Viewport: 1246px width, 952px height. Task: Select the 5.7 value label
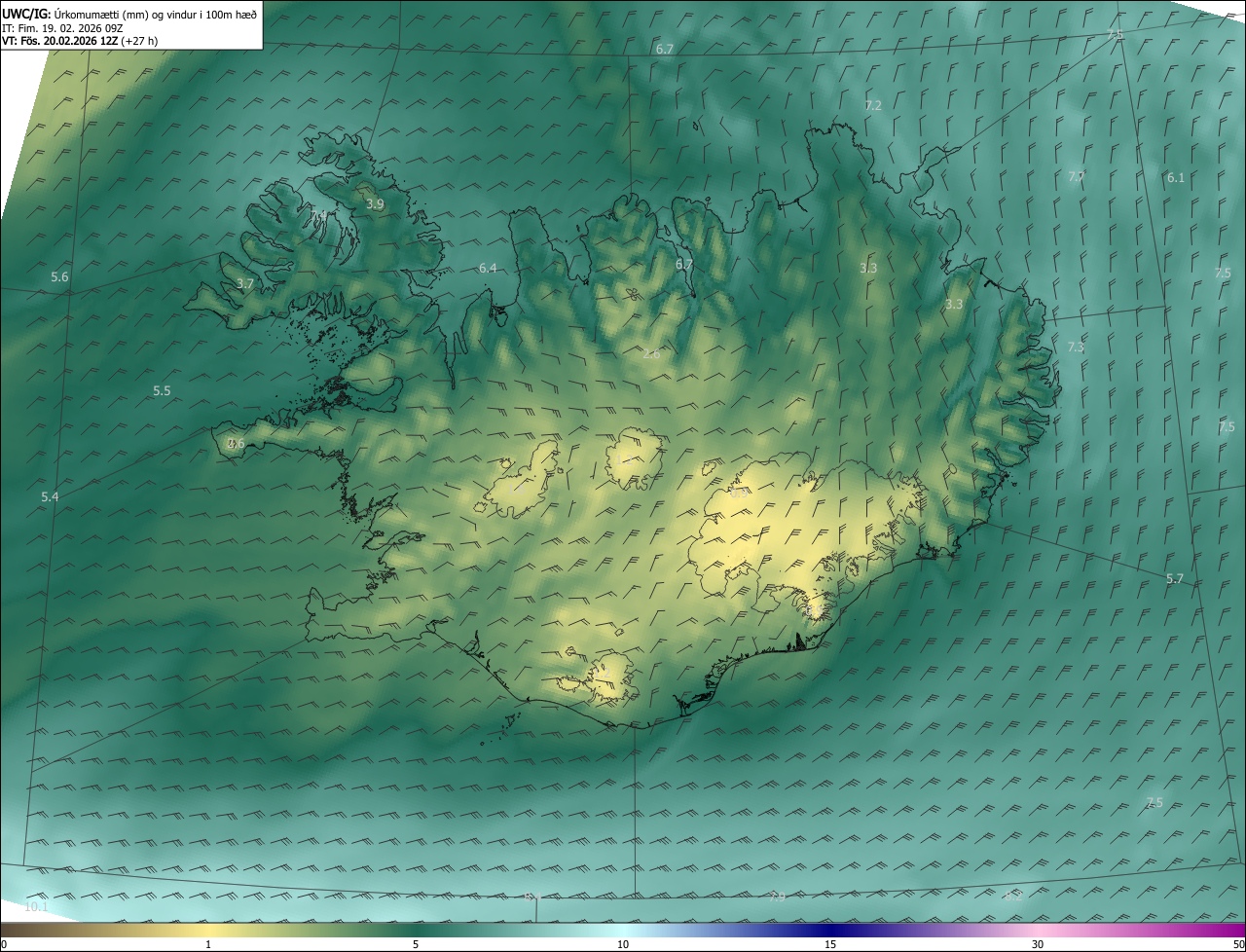tap(1175, 579)
